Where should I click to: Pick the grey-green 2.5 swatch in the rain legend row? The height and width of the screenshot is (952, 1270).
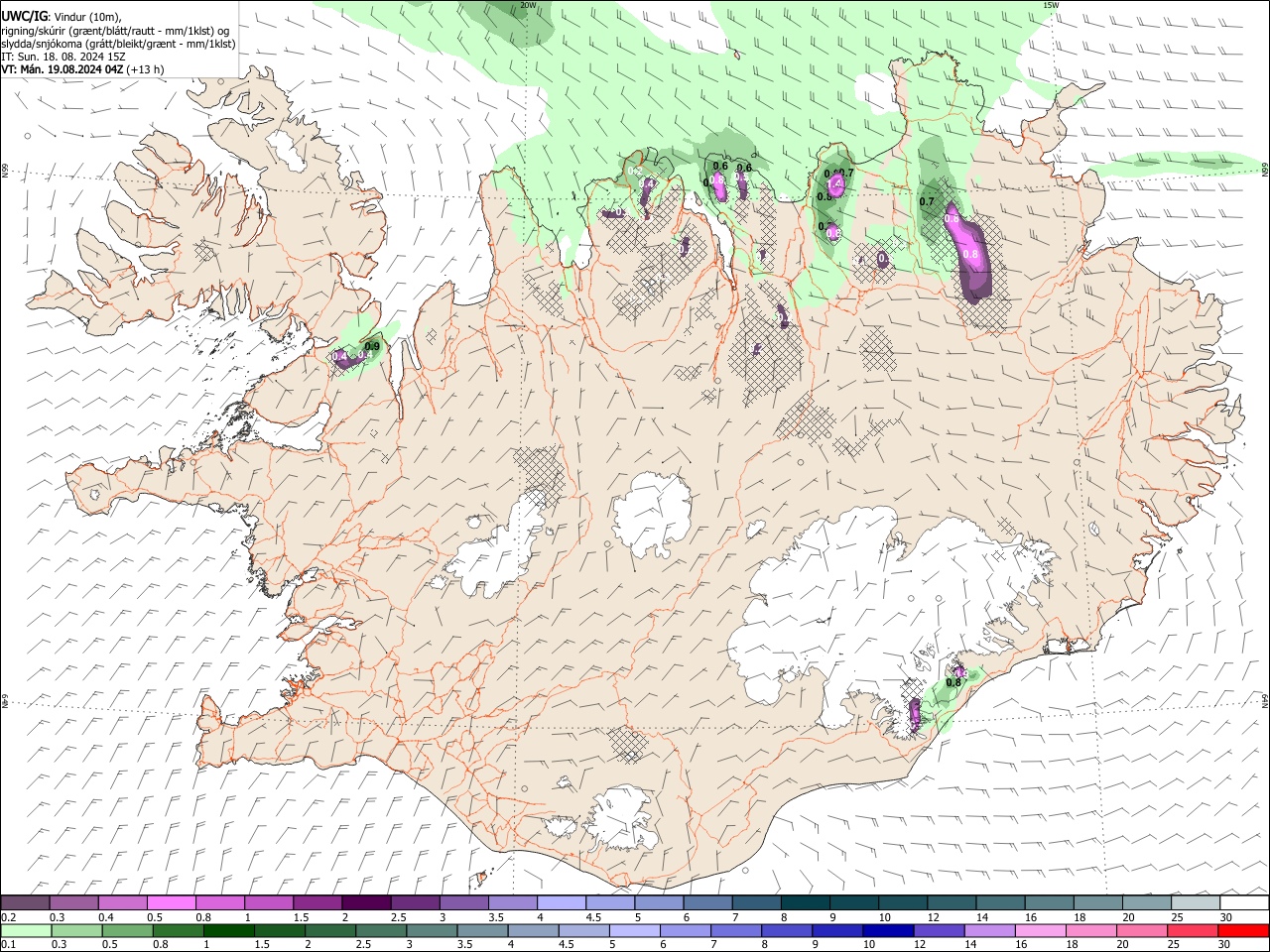pos(380,931)
